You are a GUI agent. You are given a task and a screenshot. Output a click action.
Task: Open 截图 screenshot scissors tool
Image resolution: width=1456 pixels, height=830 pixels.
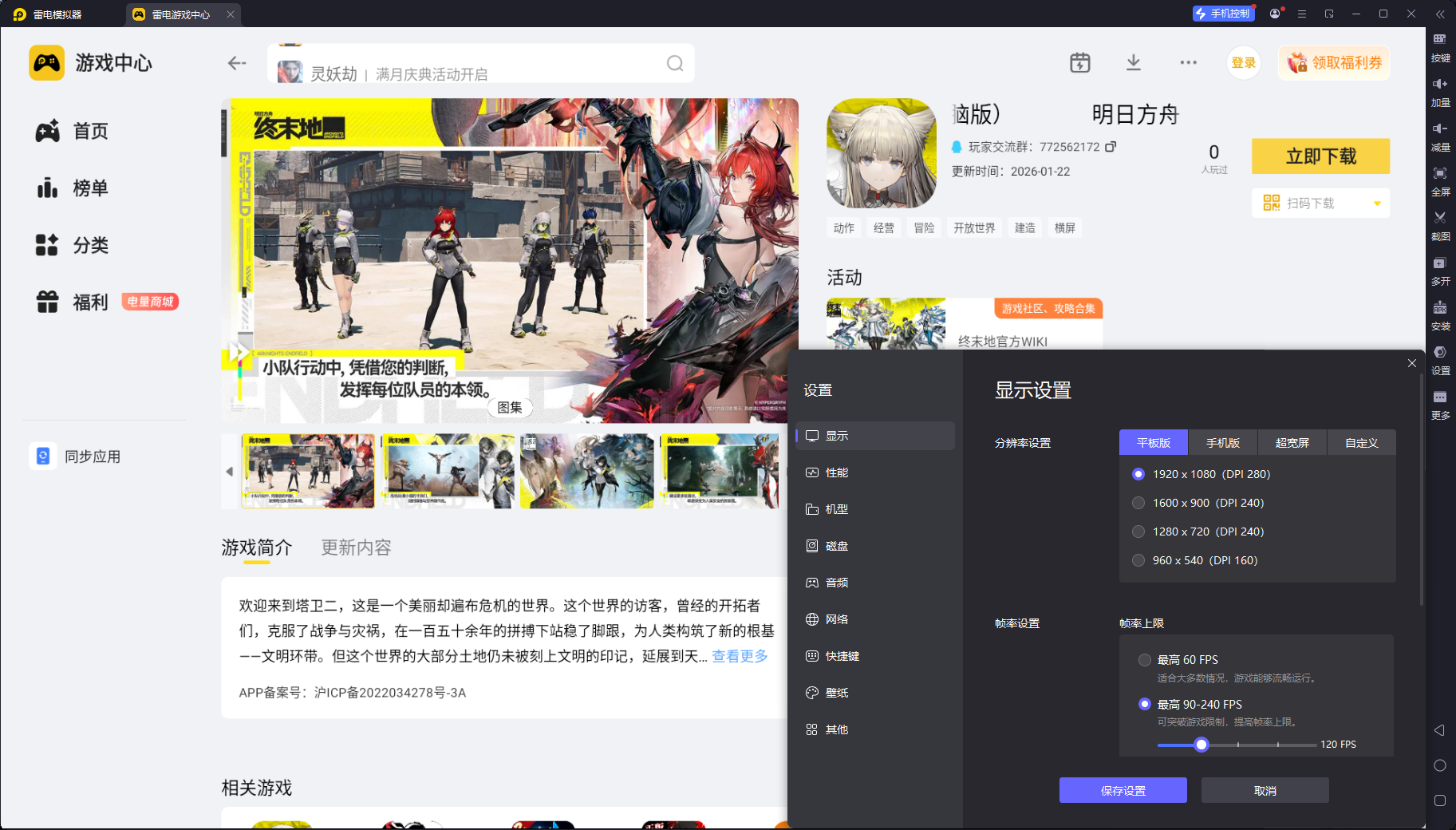coord(1440,218)
